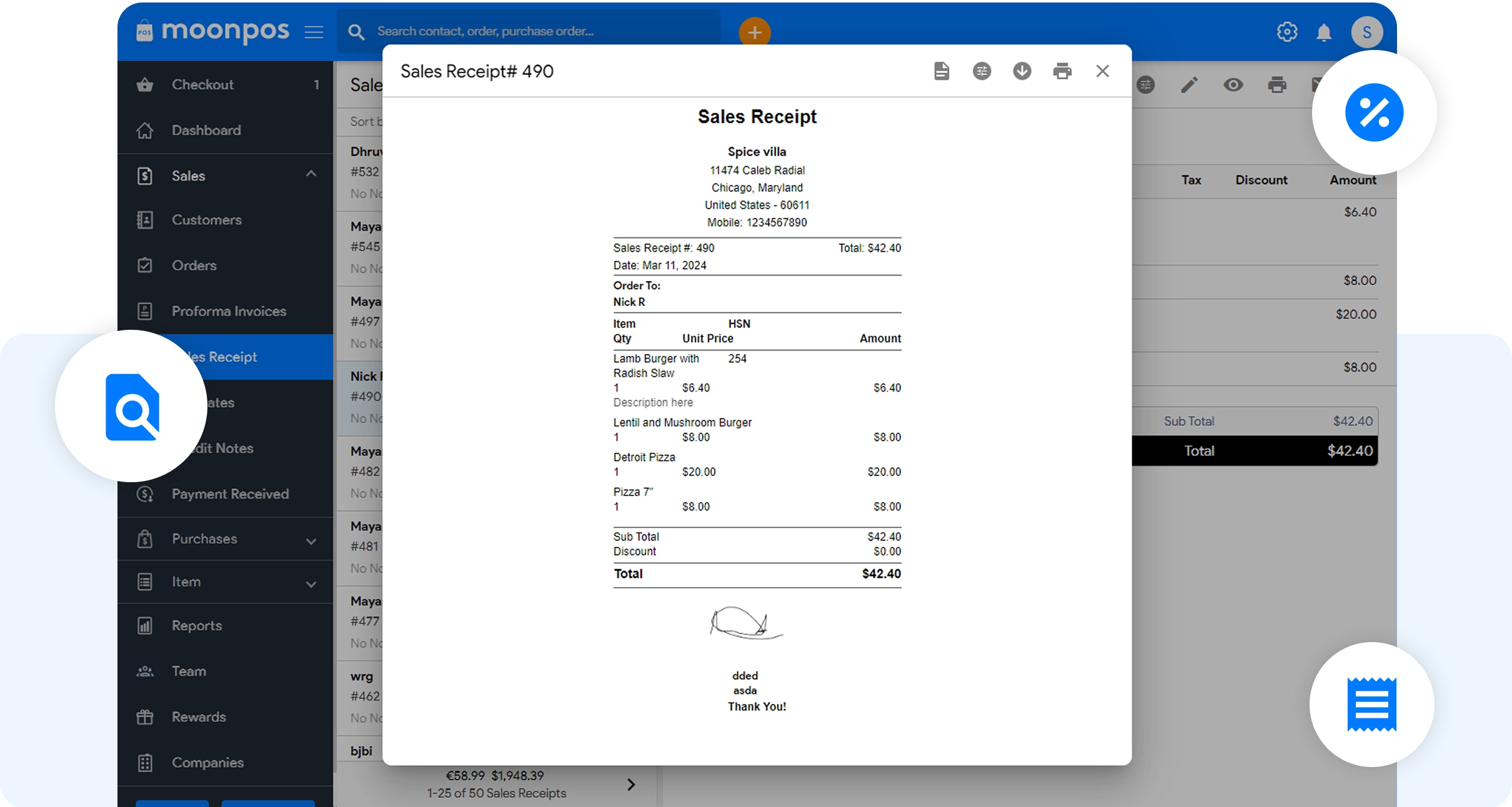
Task: Go to Proforma Invoices page
Action: (229, 311)
